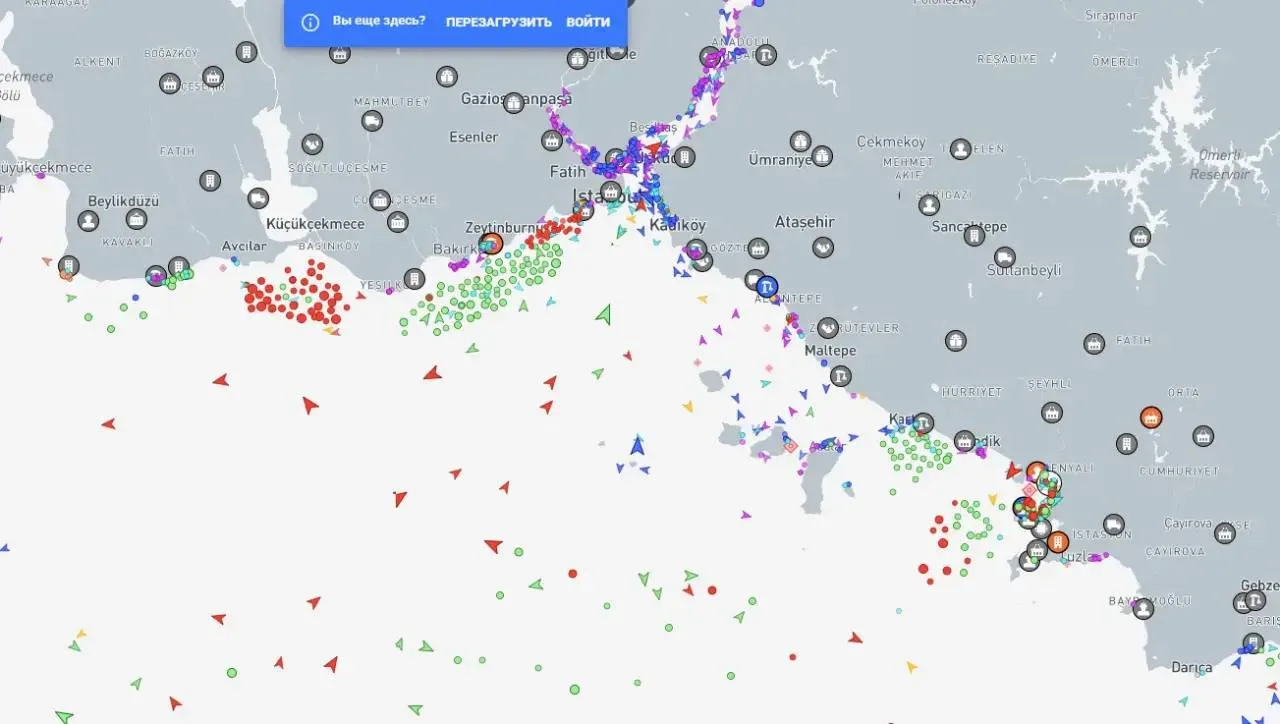Open the handshake marker below Ataşehir
The image size is (1280, 724).
click(x=823, y=246)
